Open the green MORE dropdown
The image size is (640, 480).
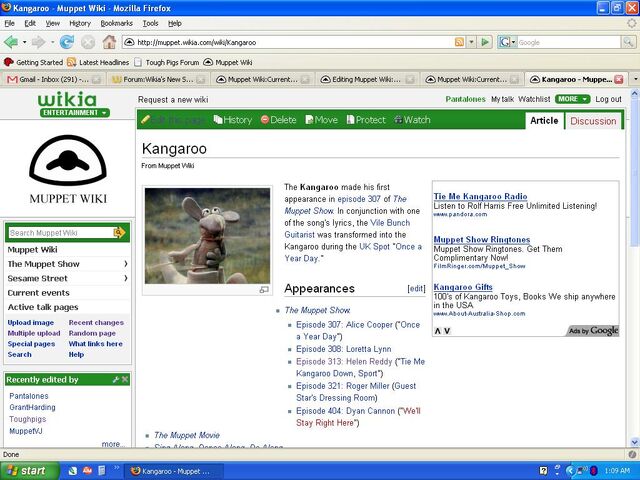573,99
